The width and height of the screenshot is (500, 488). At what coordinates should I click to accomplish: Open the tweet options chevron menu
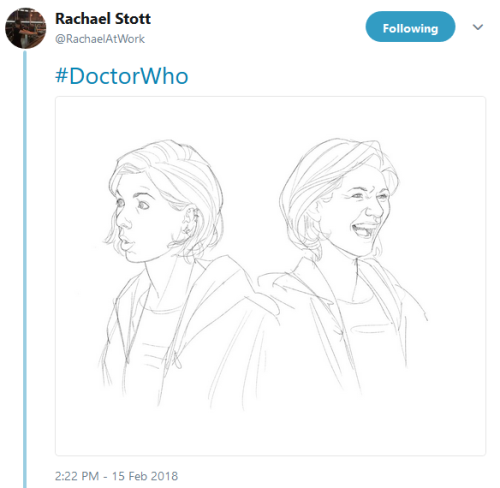pyautogui.click(x=478, y=27)
